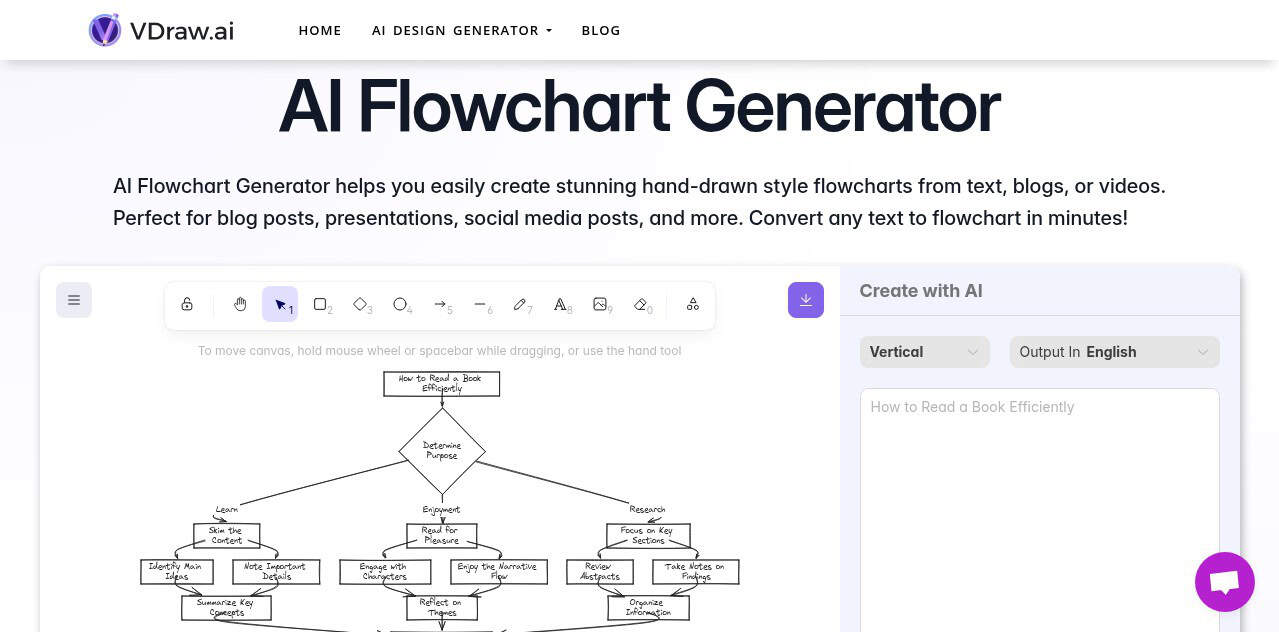This screenshot has width=1279, height=632.
Task: Open the Output In English language dropdown
Action: [1114, 352]
